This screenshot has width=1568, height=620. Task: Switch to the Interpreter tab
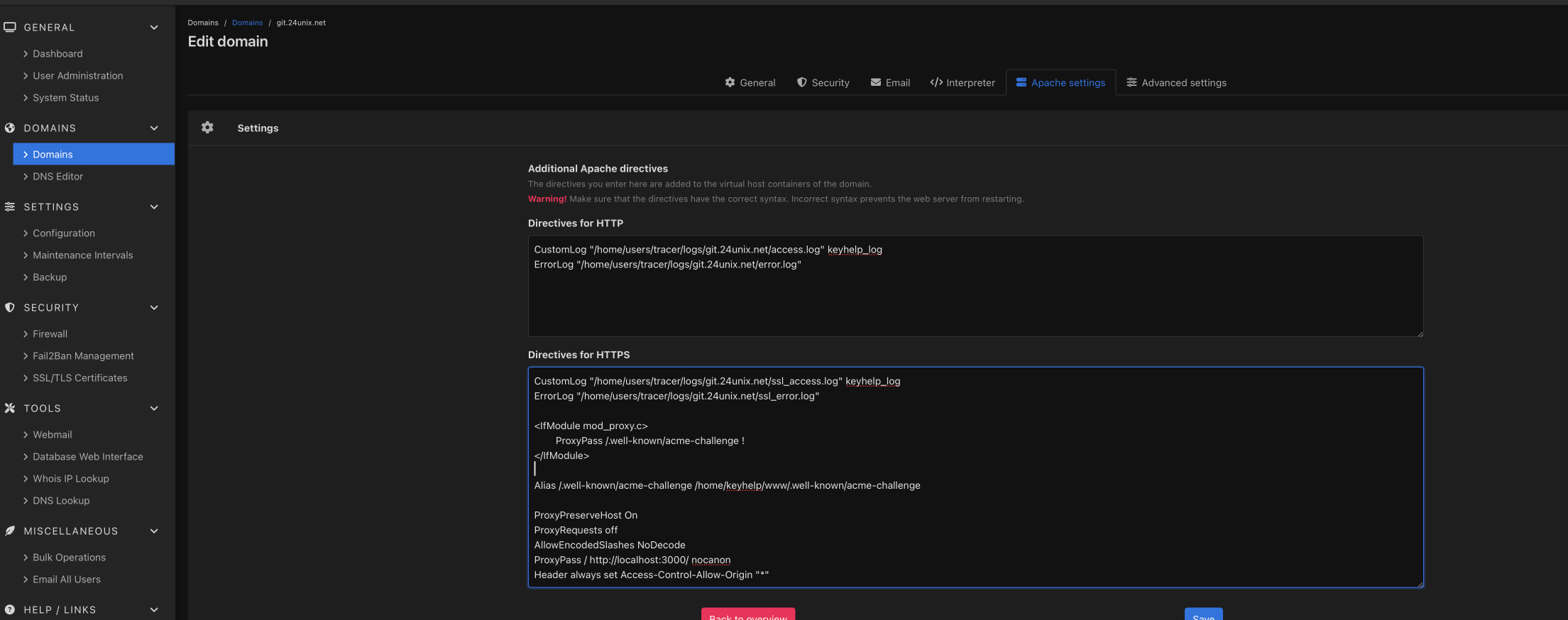(963, 83)
